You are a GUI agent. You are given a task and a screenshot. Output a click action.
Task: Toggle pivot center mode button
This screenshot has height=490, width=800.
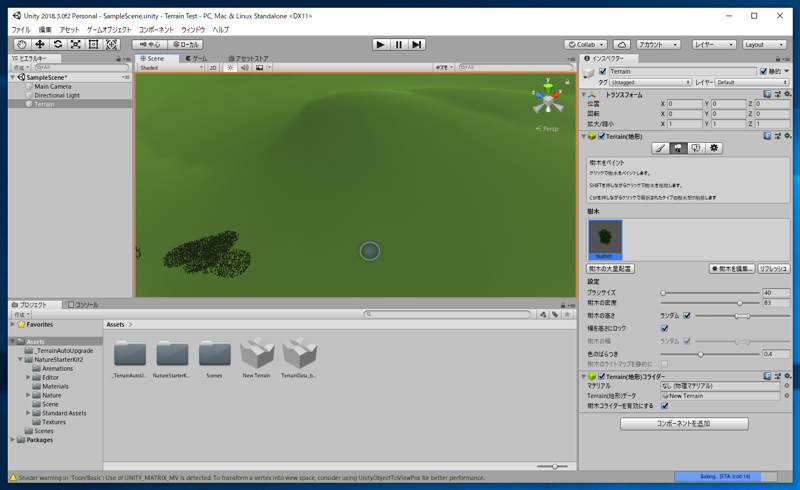pyautogui.click(x=149, y=44)
